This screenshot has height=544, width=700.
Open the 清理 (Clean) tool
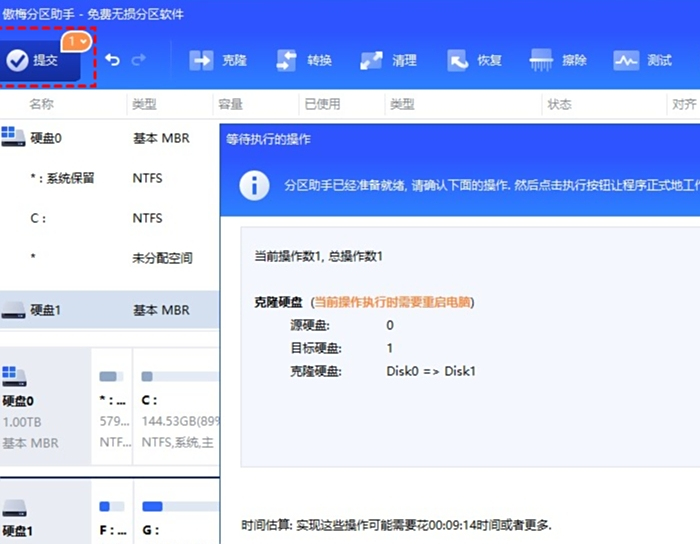[x=388, y=60]
